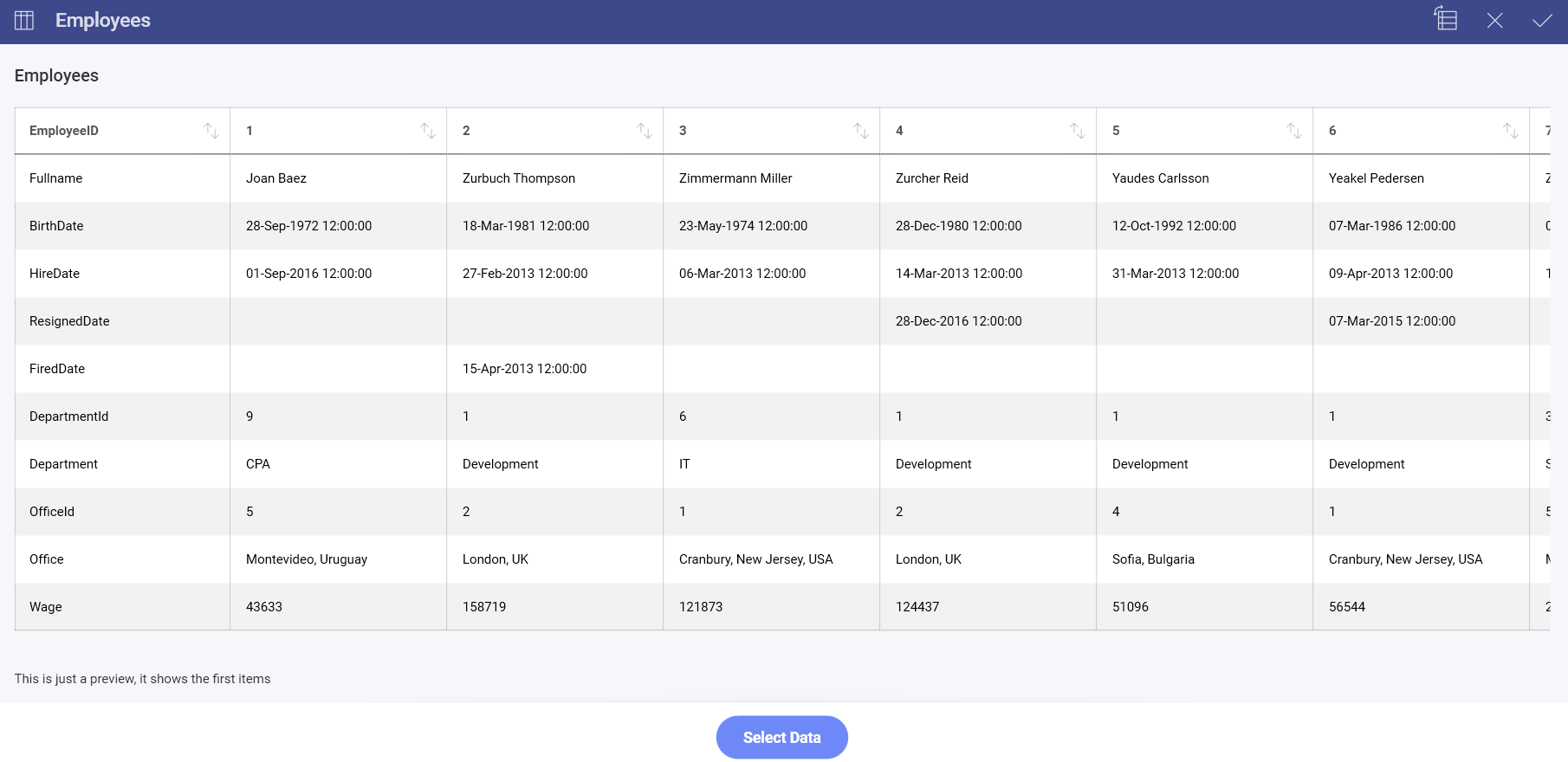Screen dimensions: 1568x762
Task: Click wage value 51096
Action: pos(1131,607)
